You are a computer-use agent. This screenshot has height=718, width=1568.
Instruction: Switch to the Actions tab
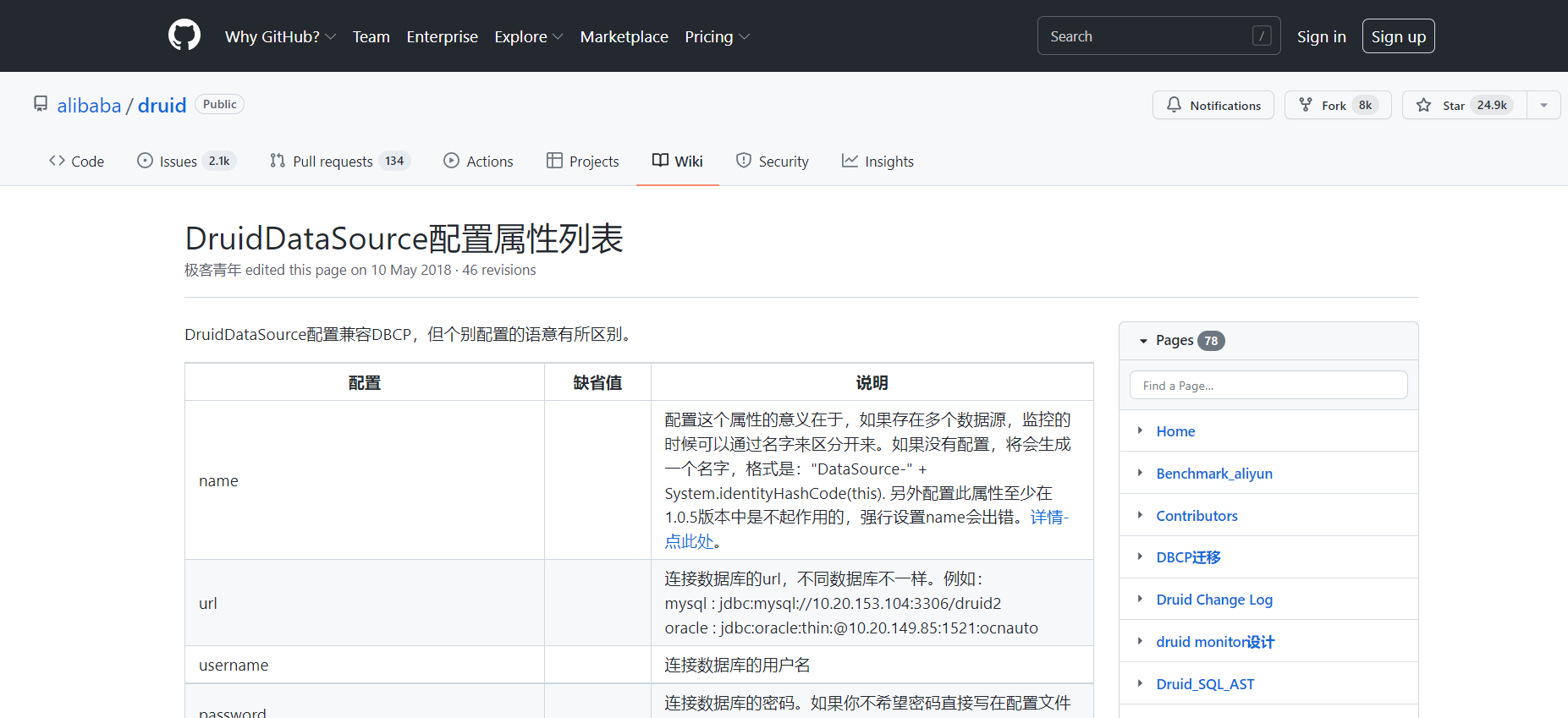point(478,161)
